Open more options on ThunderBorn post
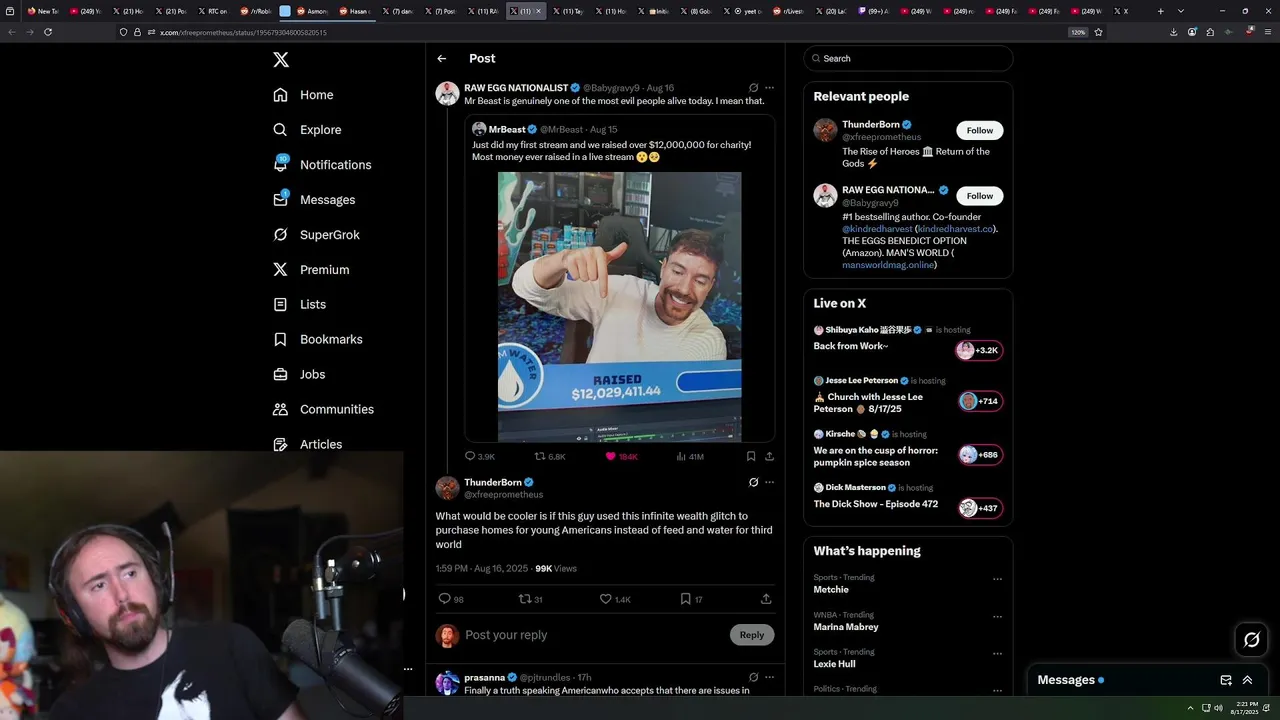 (x=769, y=482)
